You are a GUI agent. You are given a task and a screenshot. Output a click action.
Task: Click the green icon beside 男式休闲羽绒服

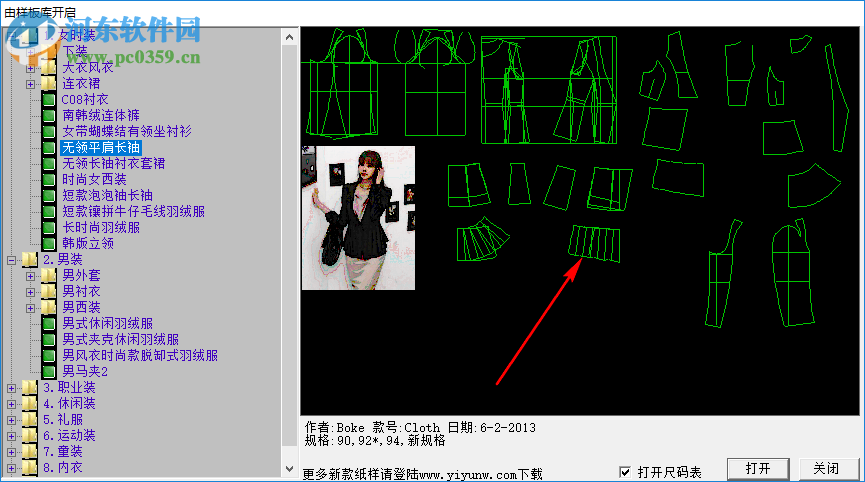point(49,324)
